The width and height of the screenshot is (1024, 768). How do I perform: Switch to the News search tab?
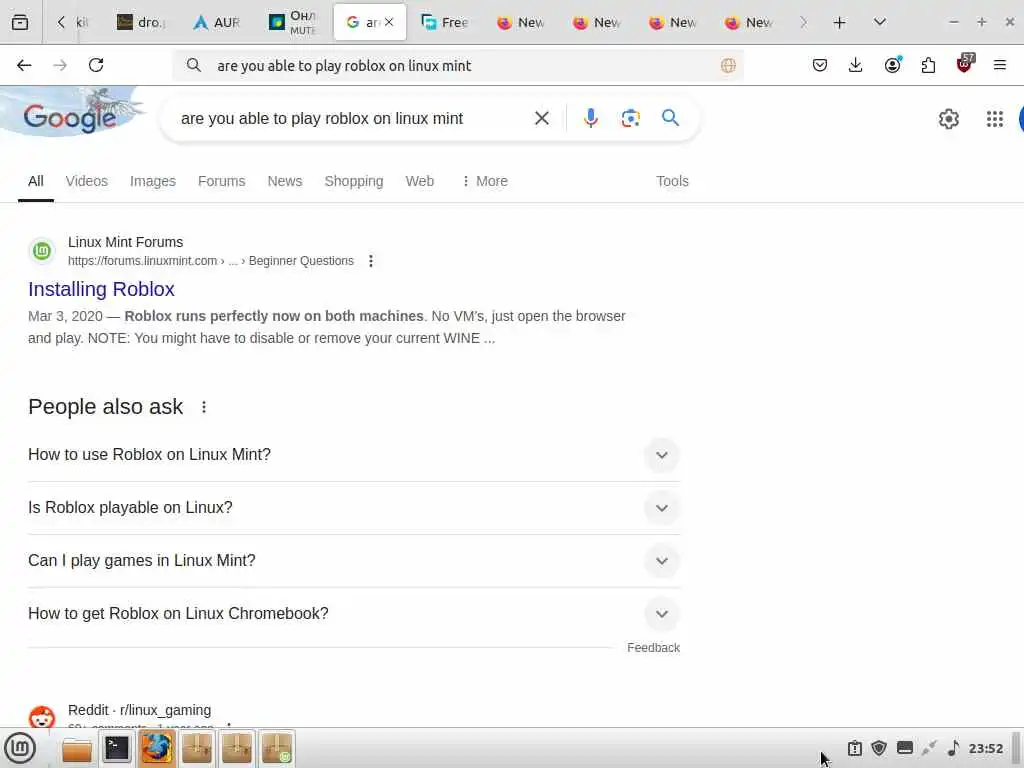click(x=285, y=181)
